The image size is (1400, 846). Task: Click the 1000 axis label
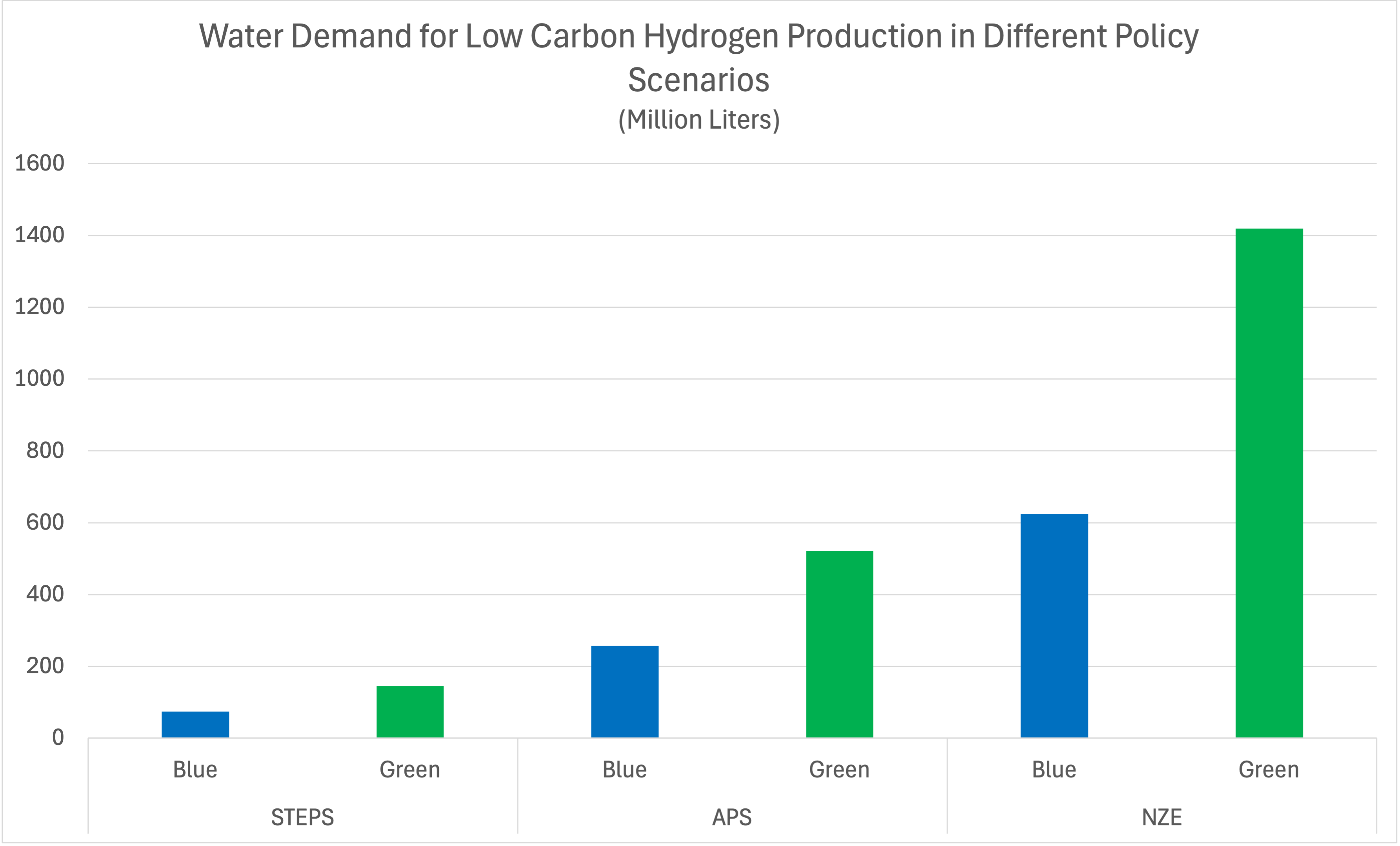coord(39,378)
